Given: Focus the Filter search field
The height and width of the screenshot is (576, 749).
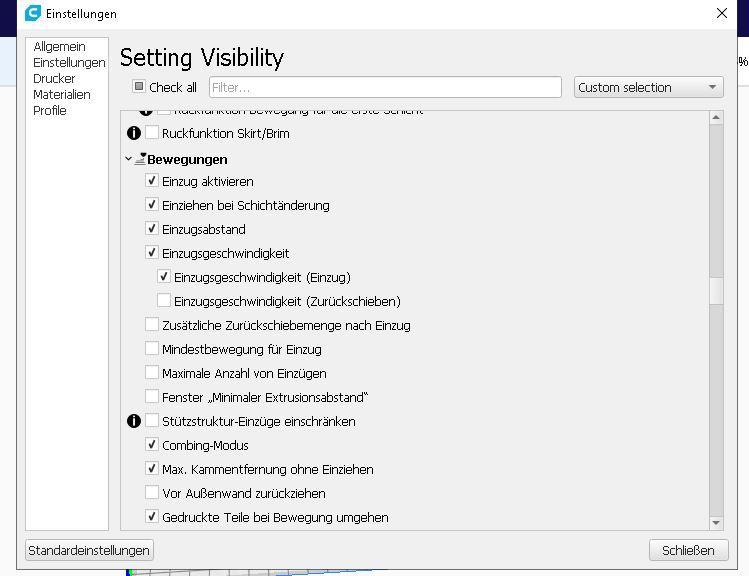Looking at the screenshot, I should pyautogui.click(x=385, y=87).
